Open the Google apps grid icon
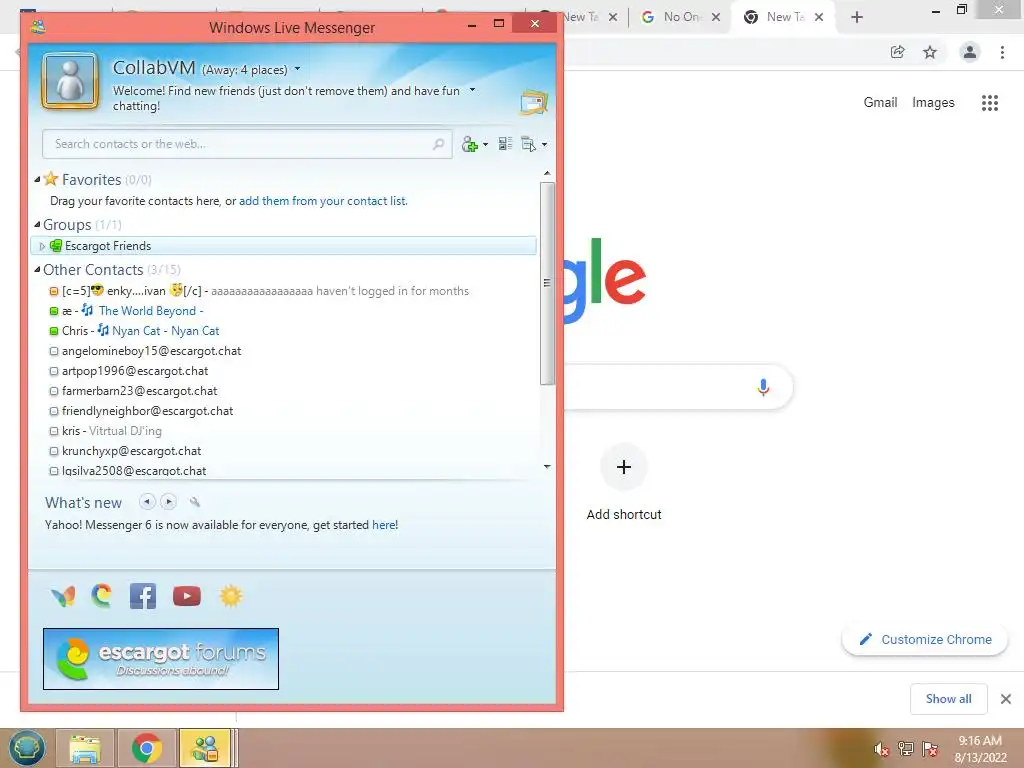 [x=990, y=103]
